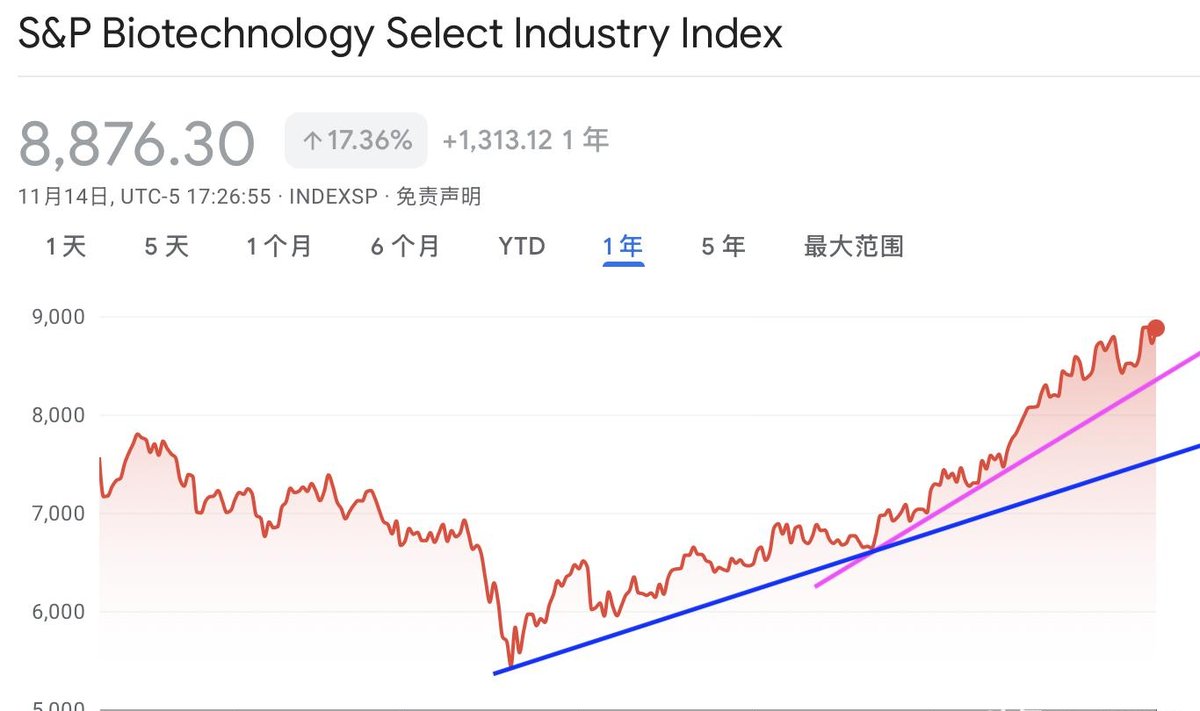The image size is (1200, 711).
Task: Switch to the 5天 chart view
Action: coord(164,246)
